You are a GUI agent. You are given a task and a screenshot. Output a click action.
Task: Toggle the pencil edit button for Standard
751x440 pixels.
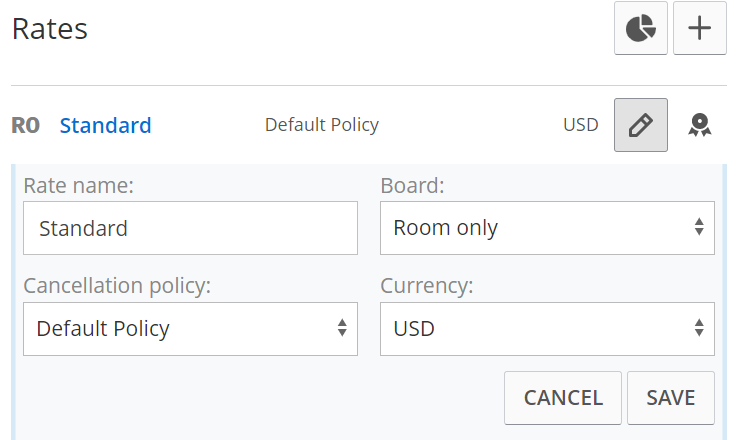pos(640,125)
